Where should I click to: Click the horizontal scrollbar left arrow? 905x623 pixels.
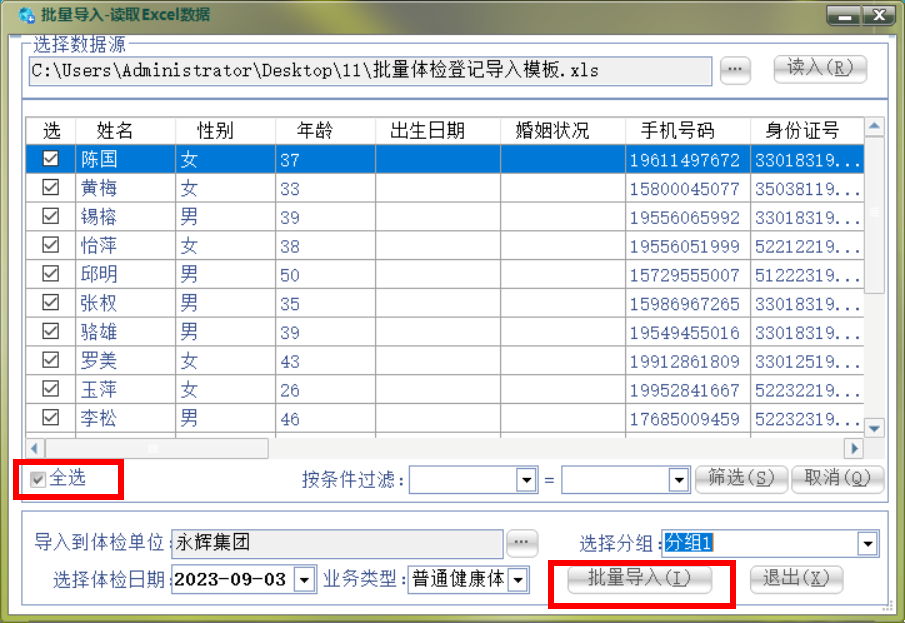[x=35, y=448]
